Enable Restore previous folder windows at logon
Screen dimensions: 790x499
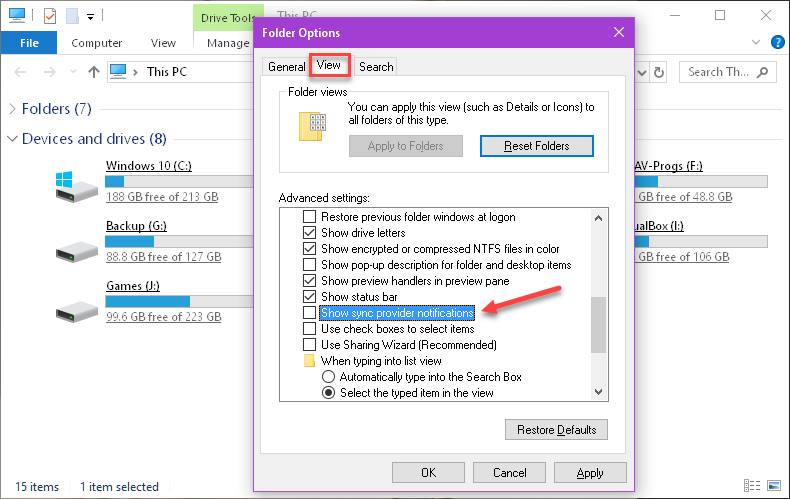pos(309,217)
